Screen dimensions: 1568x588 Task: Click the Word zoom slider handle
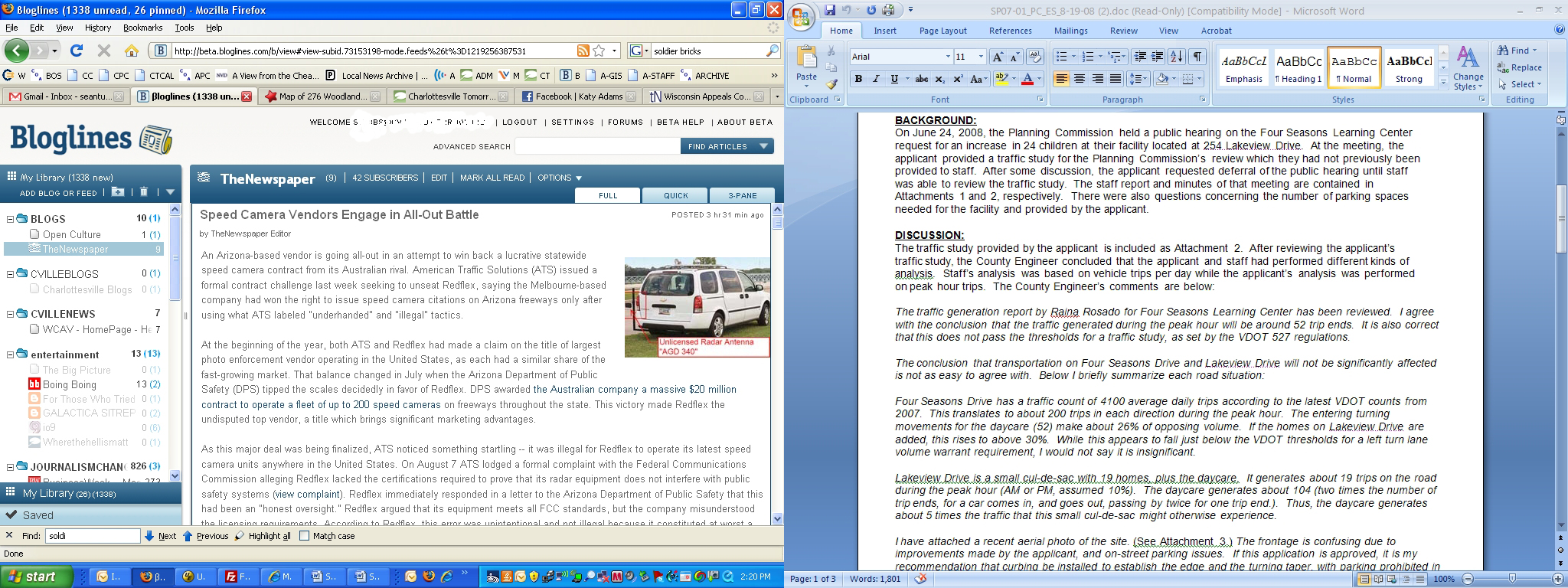1512,579
